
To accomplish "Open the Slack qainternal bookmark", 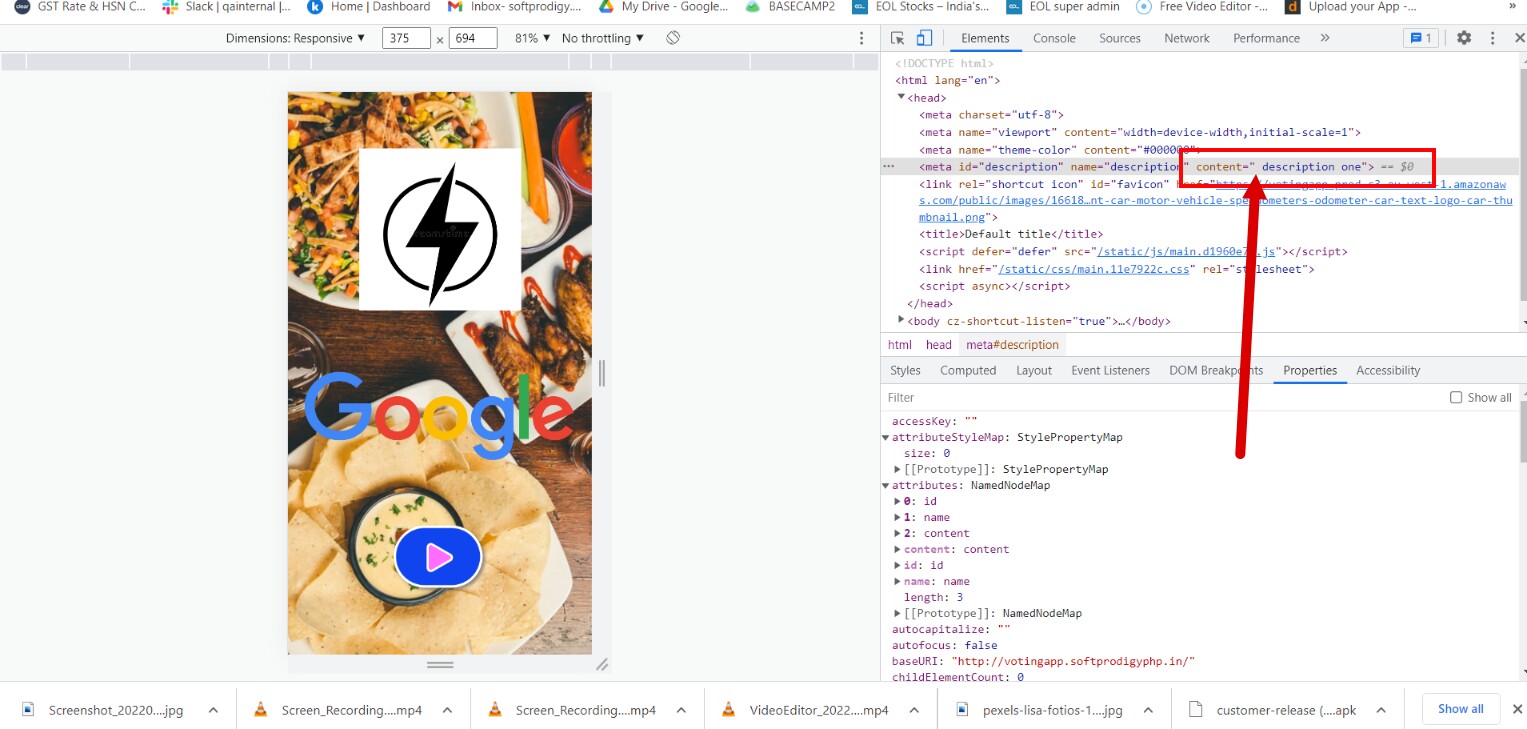I will coord(226,6).
